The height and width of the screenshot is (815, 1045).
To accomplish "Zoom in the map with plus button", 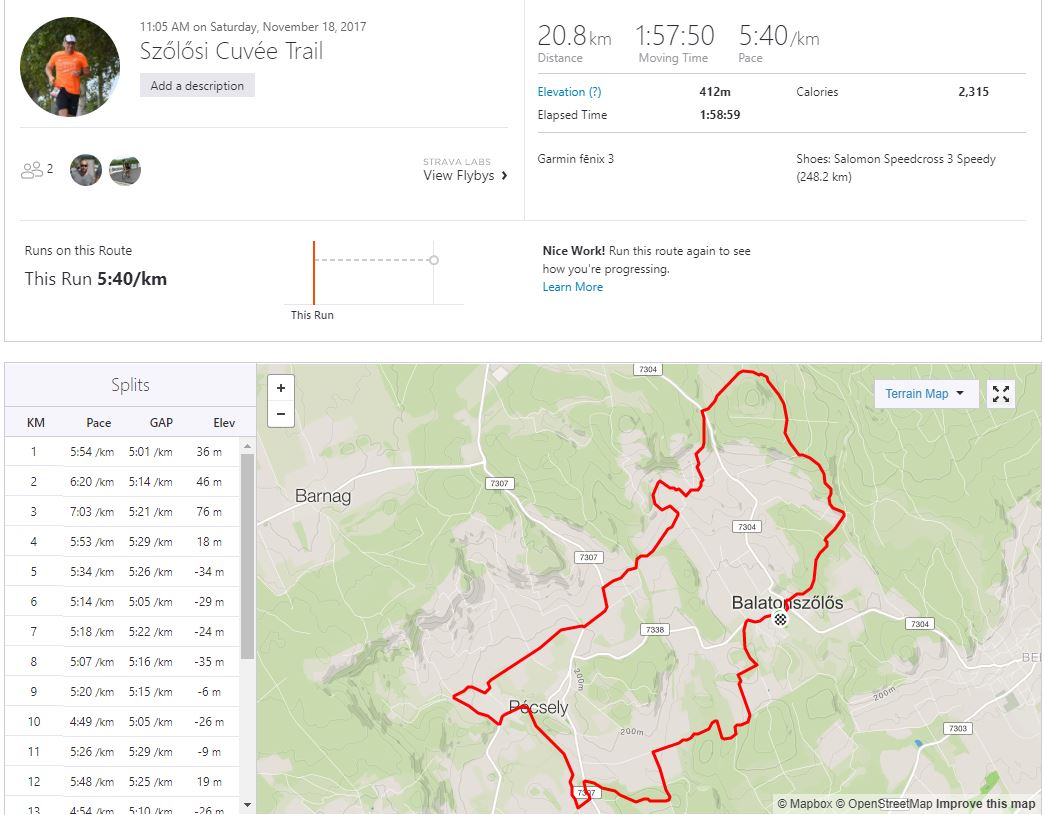I will [281, 388].
